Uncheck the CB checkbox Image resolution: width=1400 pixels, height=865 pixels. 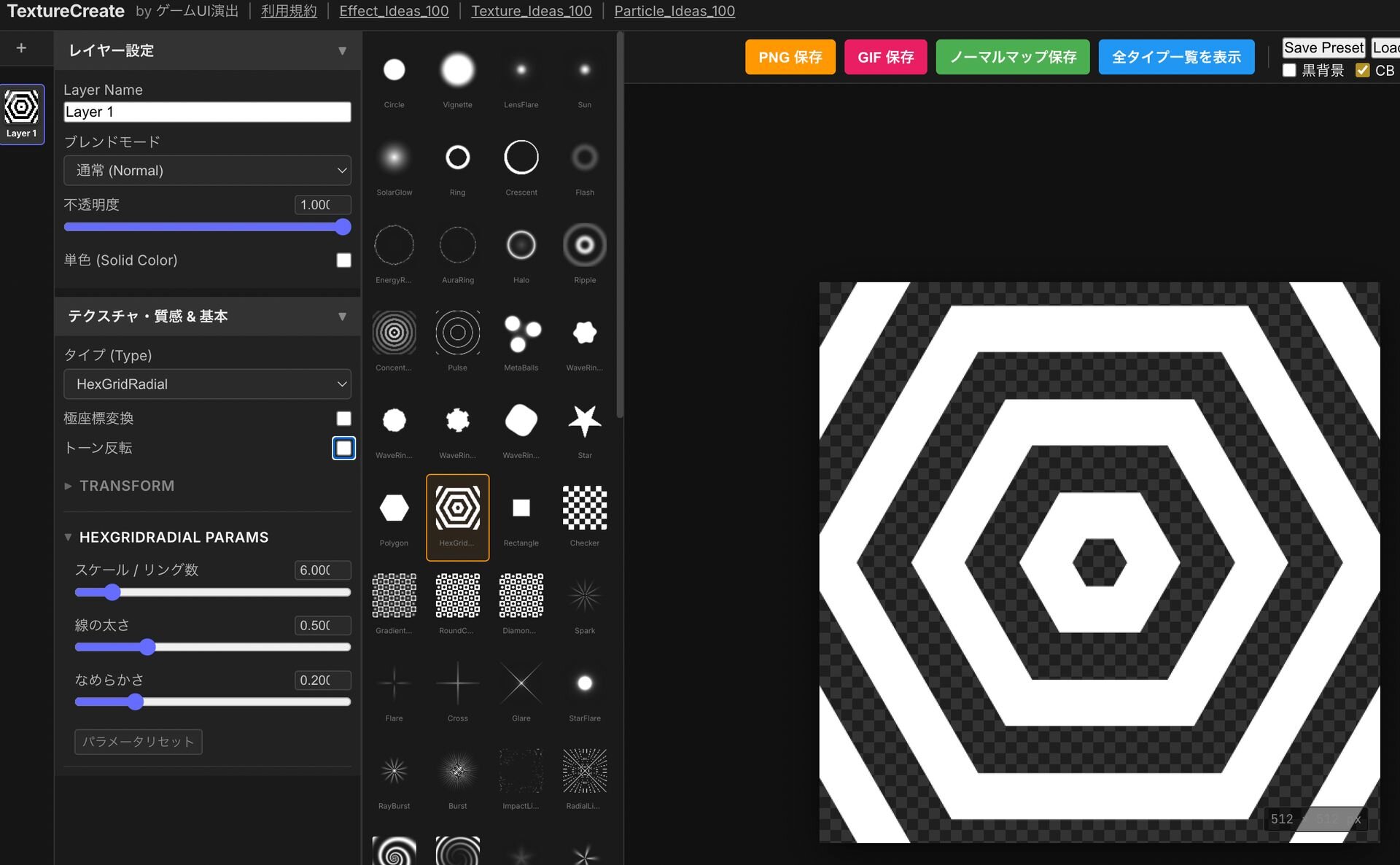(x=1362, y=70)
